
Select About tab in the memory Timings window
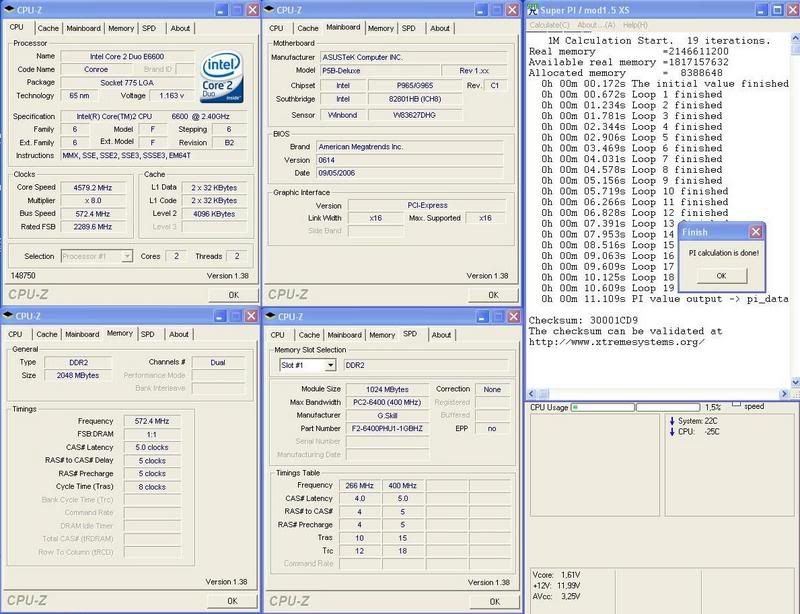(179, 334)
